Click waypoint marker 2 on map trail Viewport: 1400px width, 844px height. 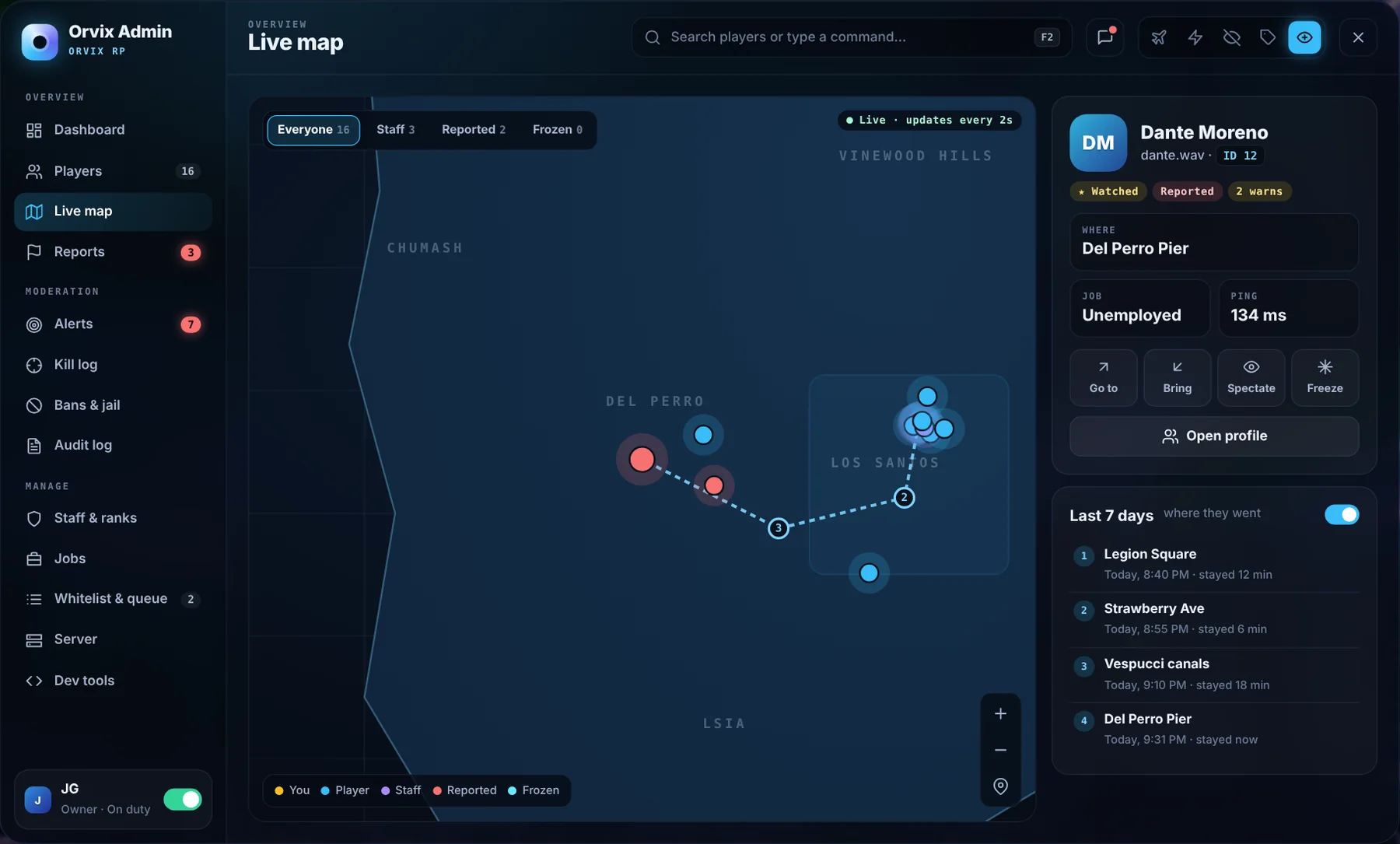click(x=904, y=498)
